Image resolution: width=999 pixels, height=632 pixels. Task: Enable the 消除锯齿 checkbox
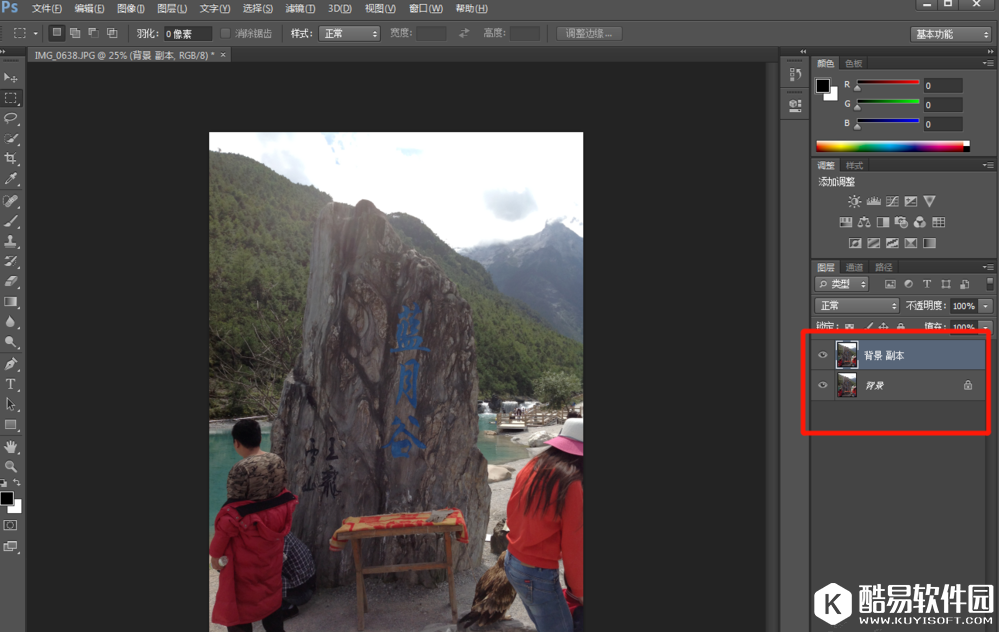(x=226, y=34)
